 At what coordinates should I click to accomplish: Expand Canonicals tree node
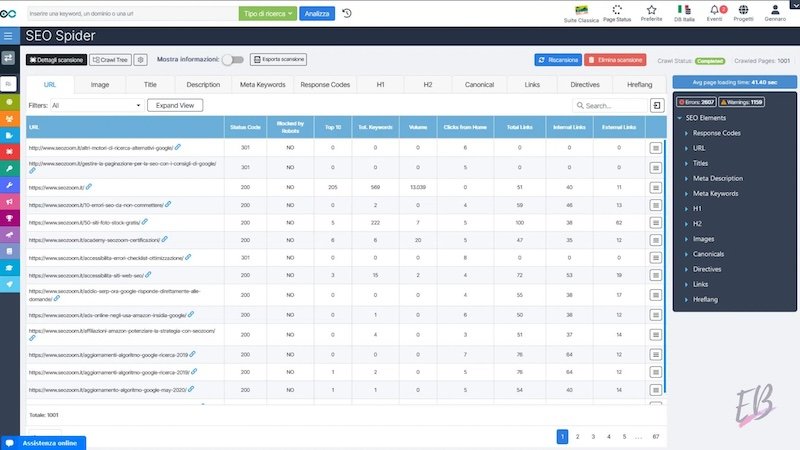point(686,254)
